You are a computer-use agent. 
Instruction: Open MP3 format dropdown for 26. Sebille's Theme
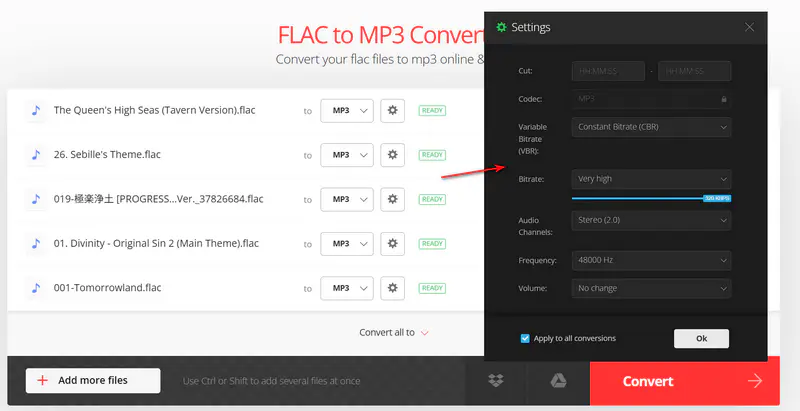coord(347,155)
